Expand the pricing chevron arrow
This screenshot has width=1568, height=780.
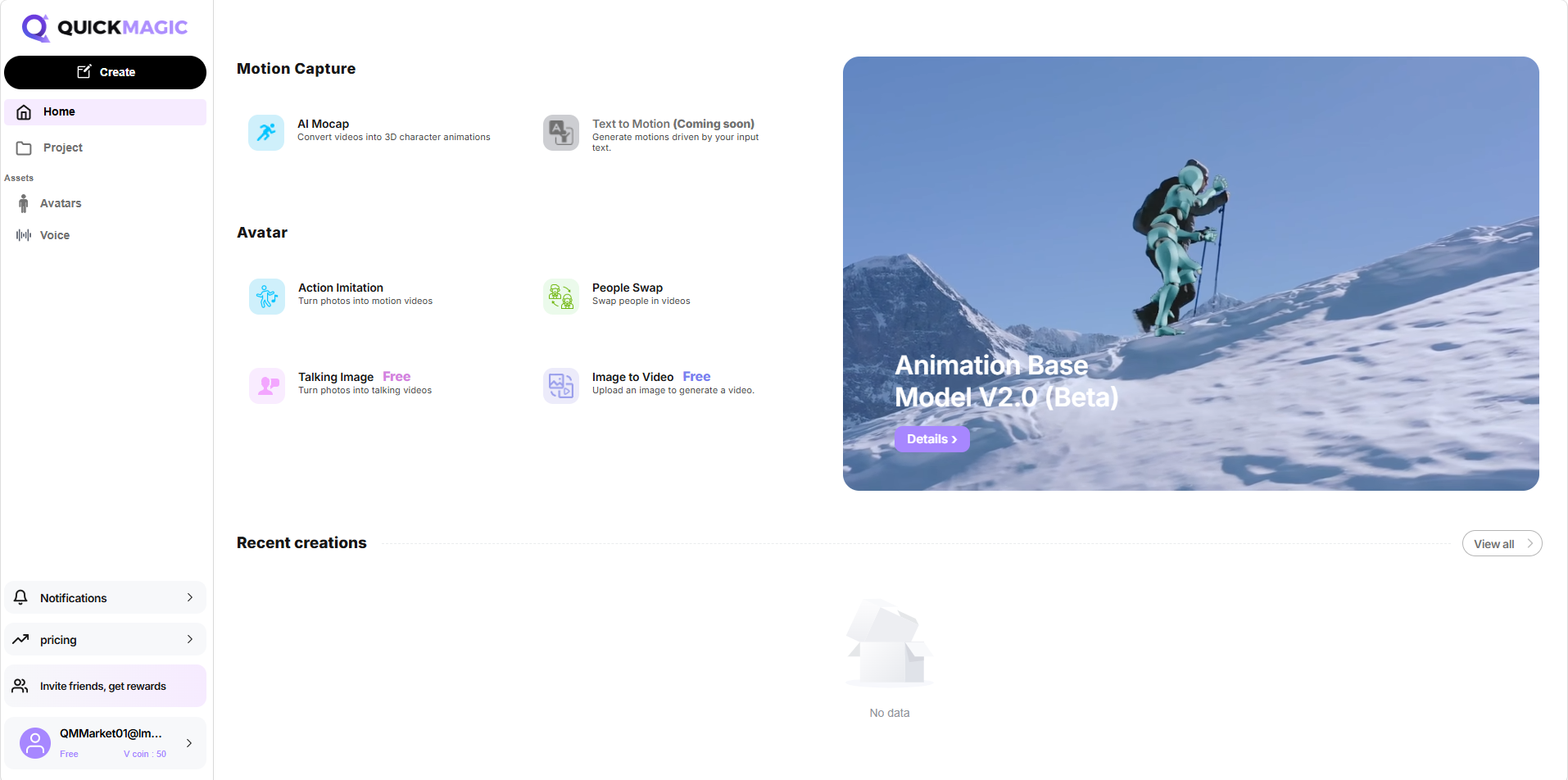190,639
